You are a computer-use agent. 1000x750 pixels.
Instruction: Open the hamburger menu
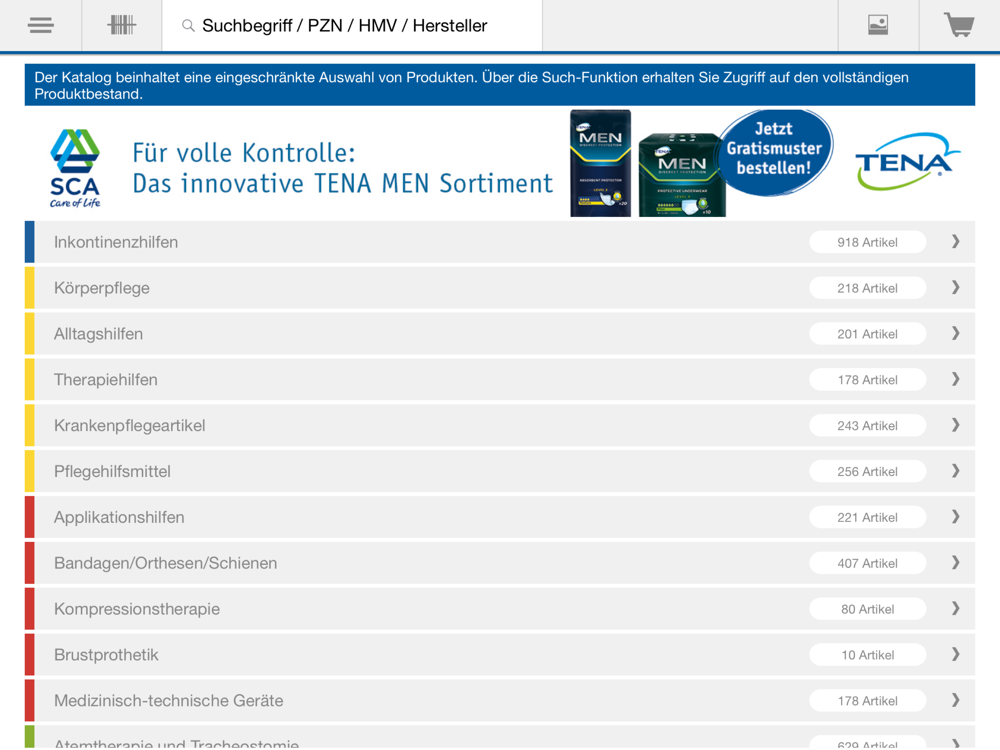[40, 26]
